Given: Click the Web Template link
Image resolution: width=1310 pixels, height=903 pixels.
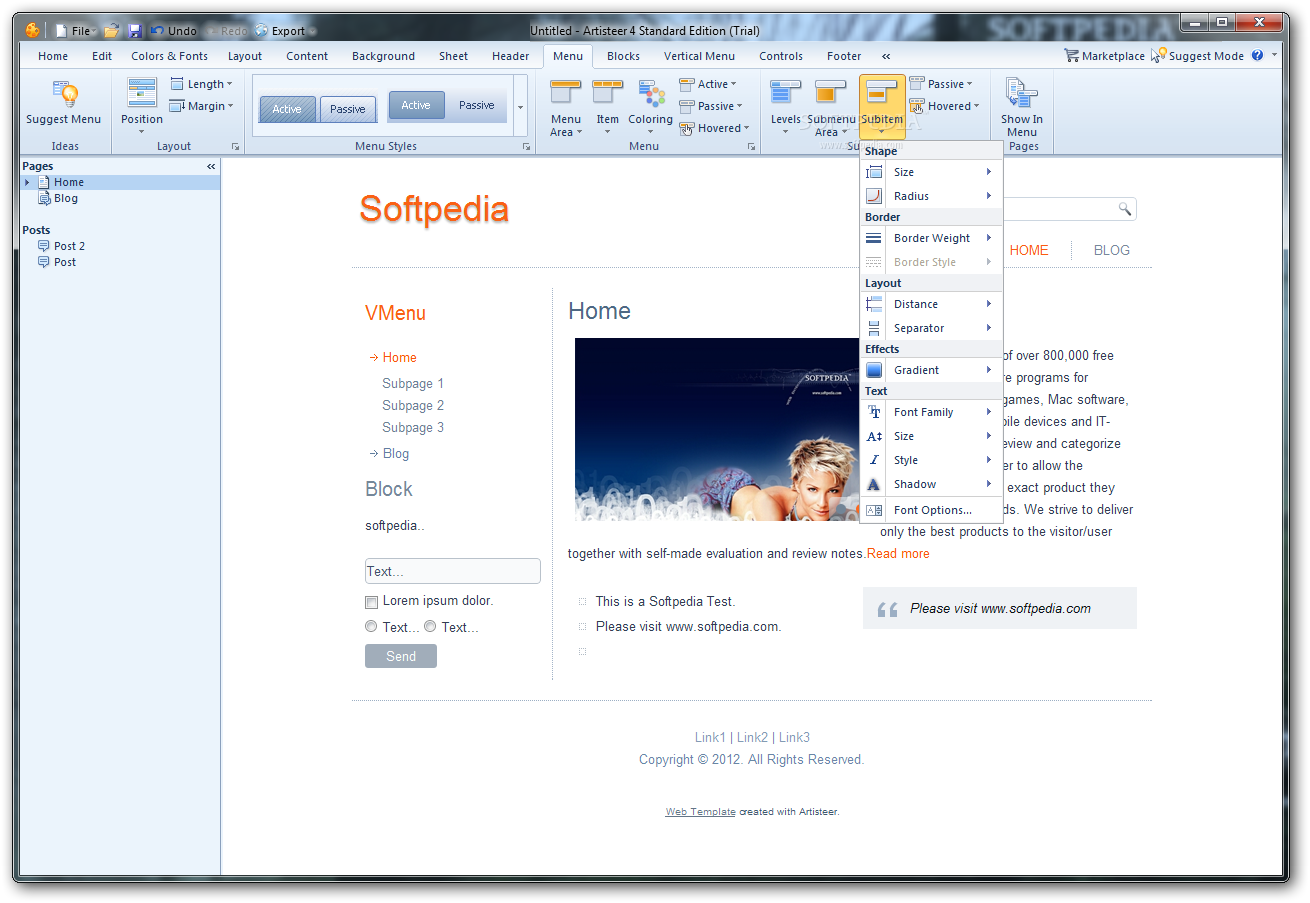Looking at the screenshot, I should [701, 812].
